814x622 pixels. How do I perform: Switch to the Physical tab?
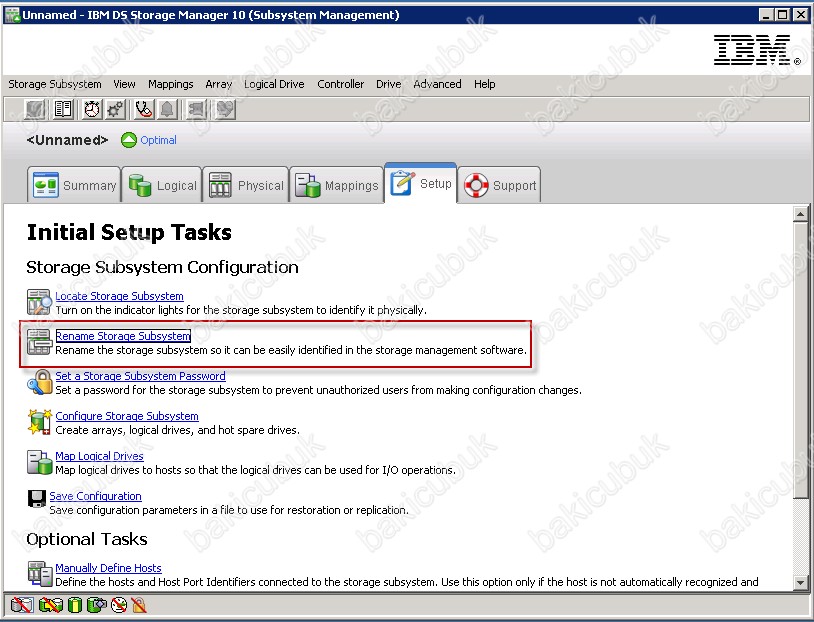[247, 185]
